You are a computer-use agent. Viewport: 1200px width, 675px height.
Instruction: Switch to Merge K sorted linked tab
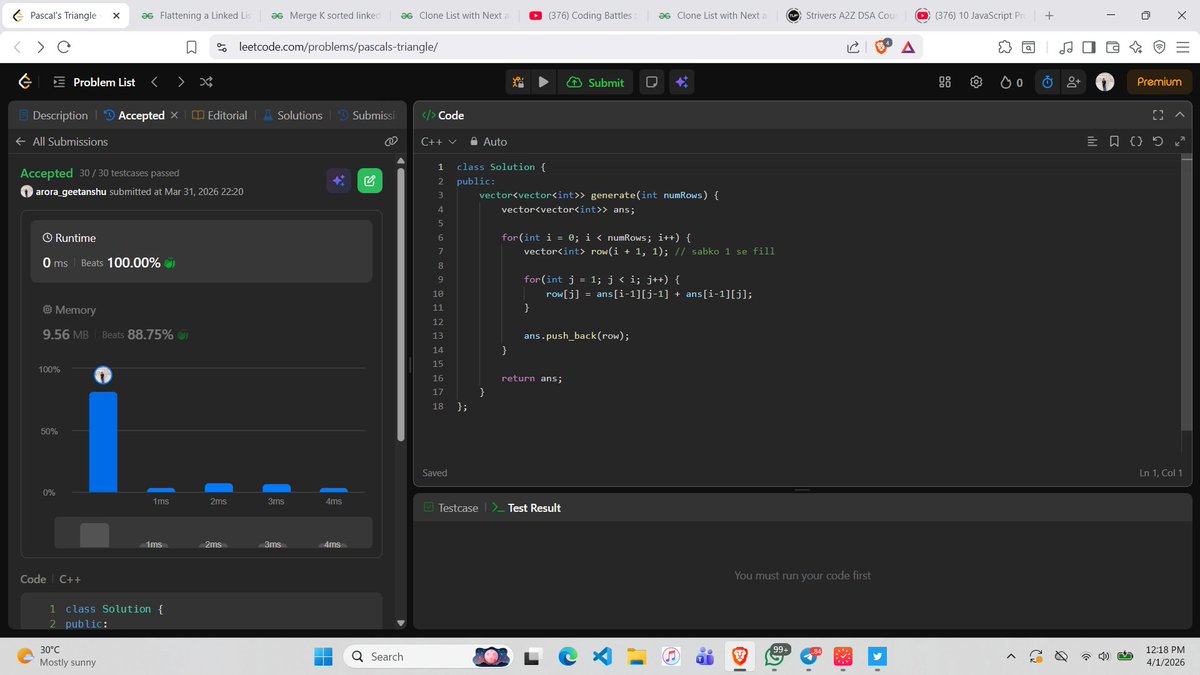pyautogui.click(x=326, y=16)
